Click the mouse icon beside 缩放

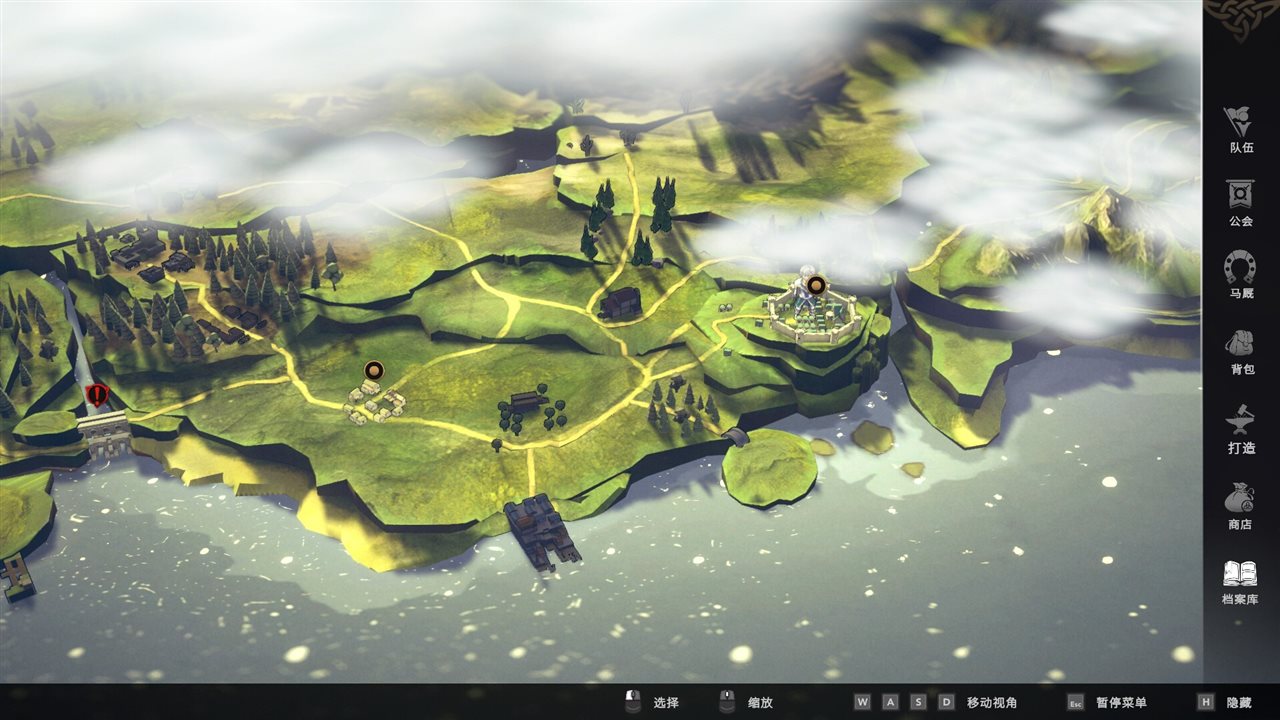pyautogui.click(x=727, y=702)
